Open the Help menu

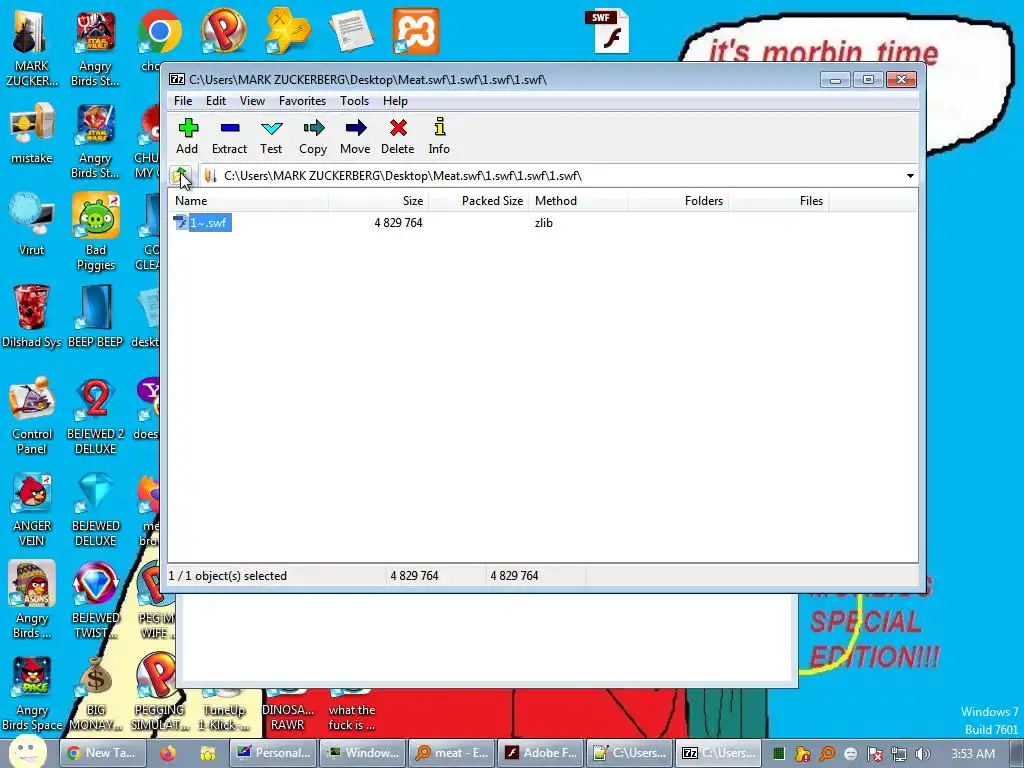point(395,101)
